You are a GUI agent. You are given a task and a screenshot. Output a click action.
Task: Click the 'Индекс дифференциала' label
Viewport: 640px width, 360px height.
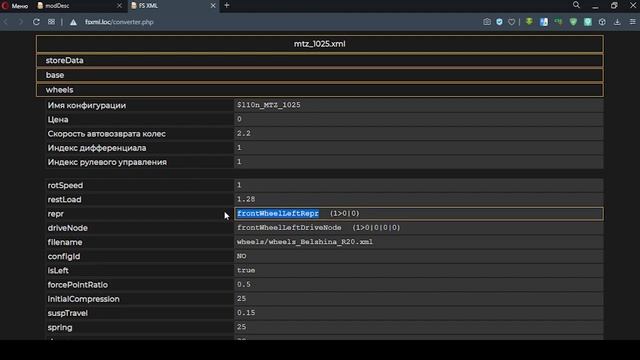click(x=97, y=148)
